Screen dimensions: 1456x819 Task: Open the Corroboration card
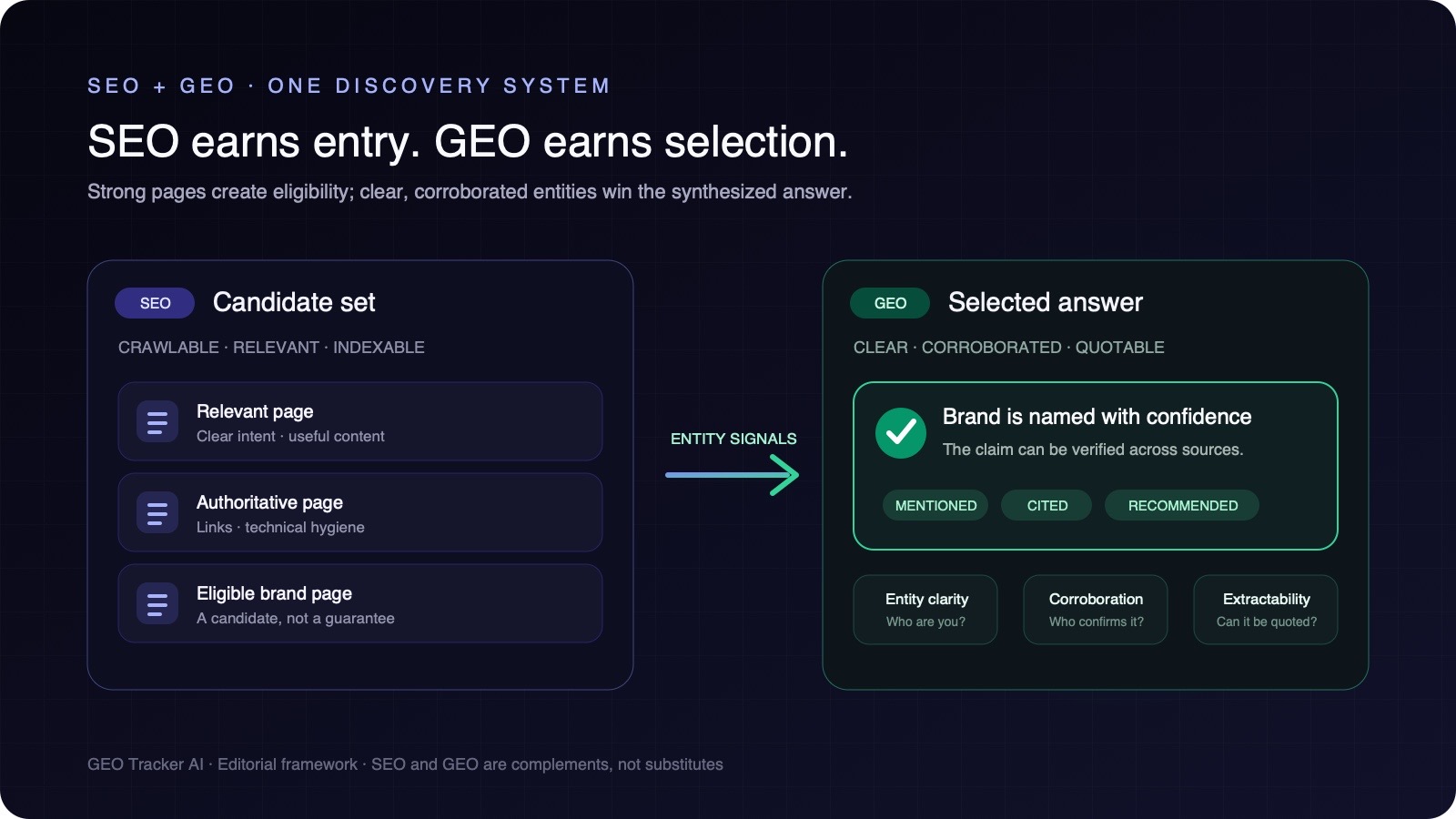click(x=1096, y=610)
